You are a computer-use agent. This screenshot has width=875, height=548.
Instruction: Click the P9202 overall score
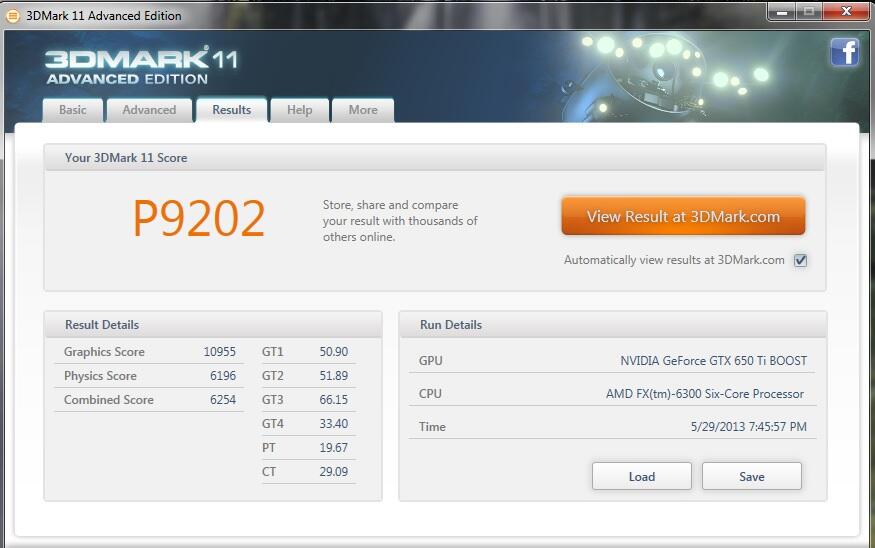pyautogui.click(x=199, y=218)
